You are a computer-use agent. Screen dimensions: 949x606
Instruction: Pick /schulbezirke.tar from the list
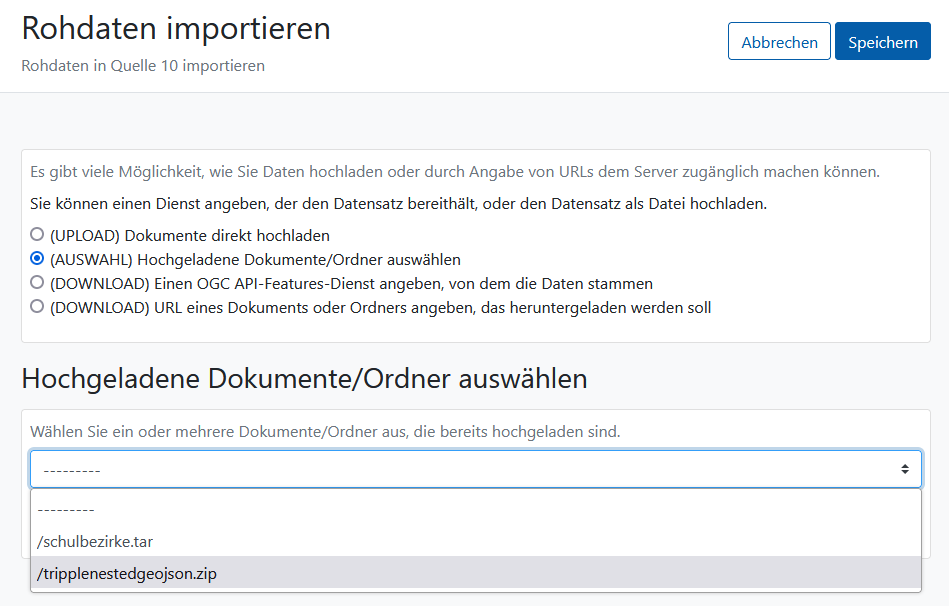click(x=476, y=541)
